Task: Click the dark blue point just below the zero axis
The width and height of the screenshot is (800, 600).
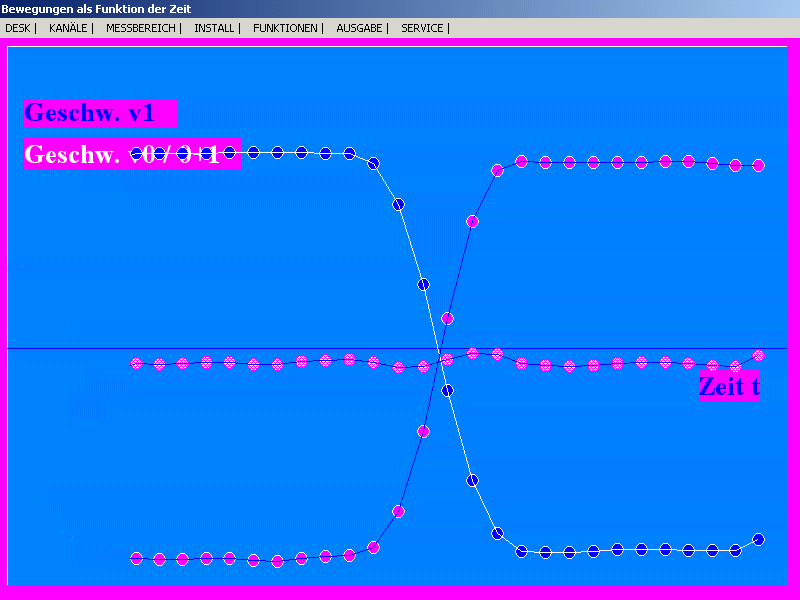Action: [447, 390]
